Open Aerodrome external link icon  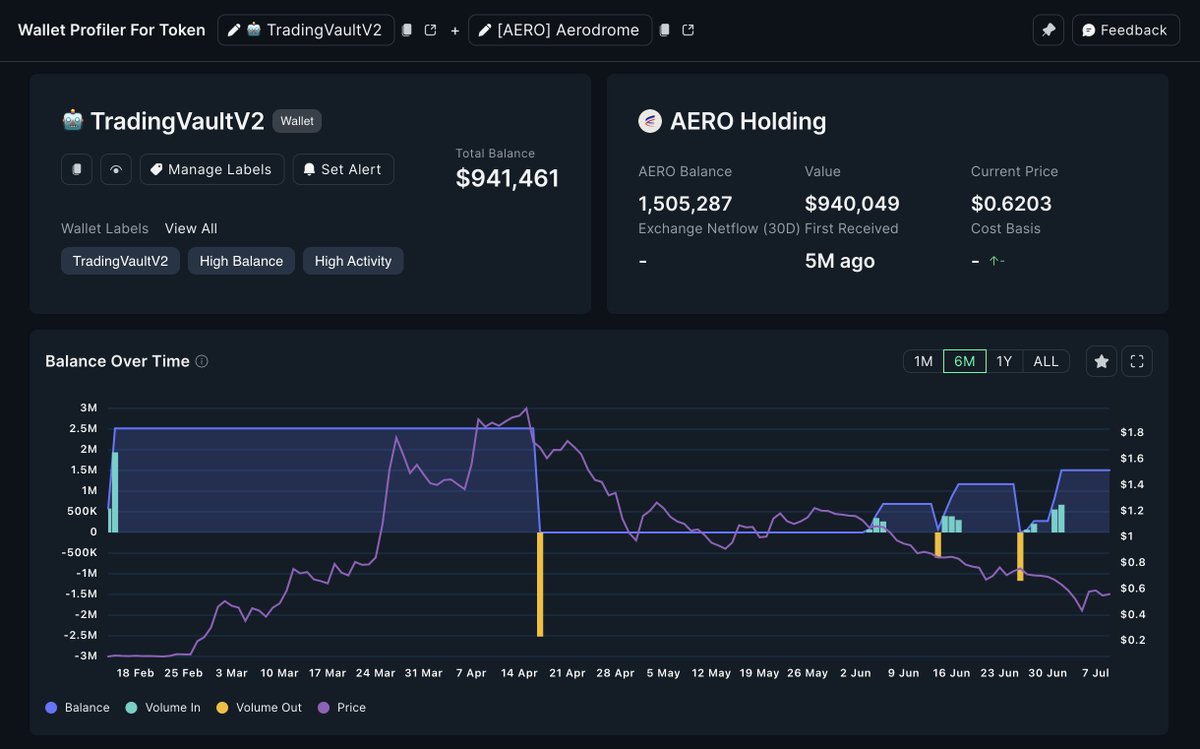click(x=689, y=30)
